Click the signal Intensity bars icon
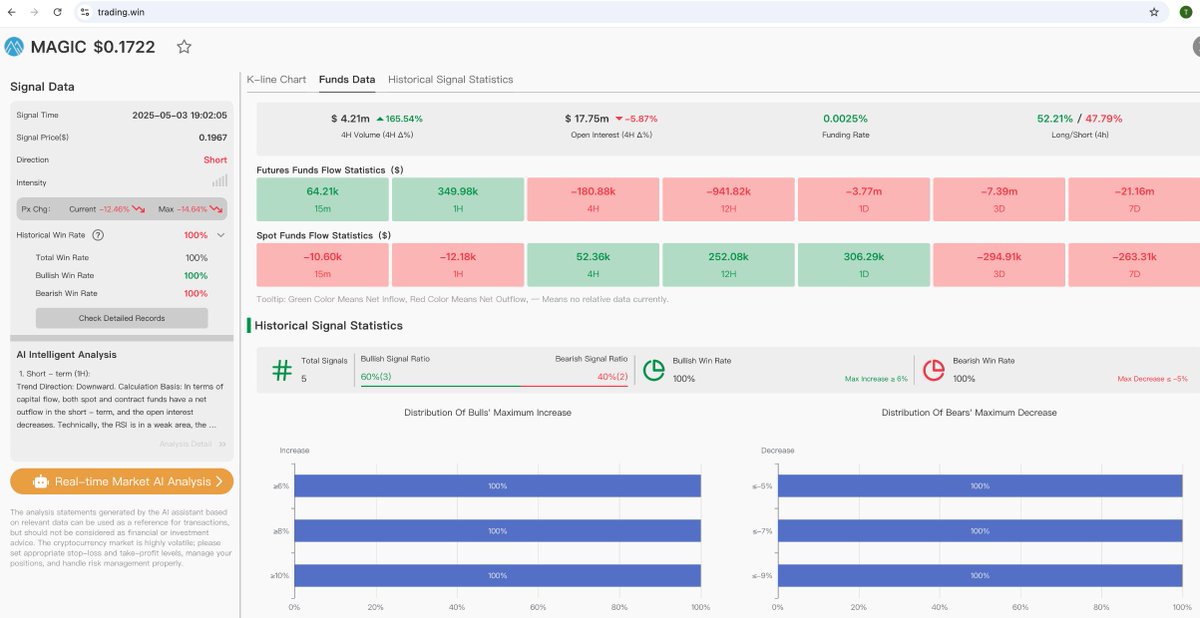 pyautogui.click(x=219, y=181)
